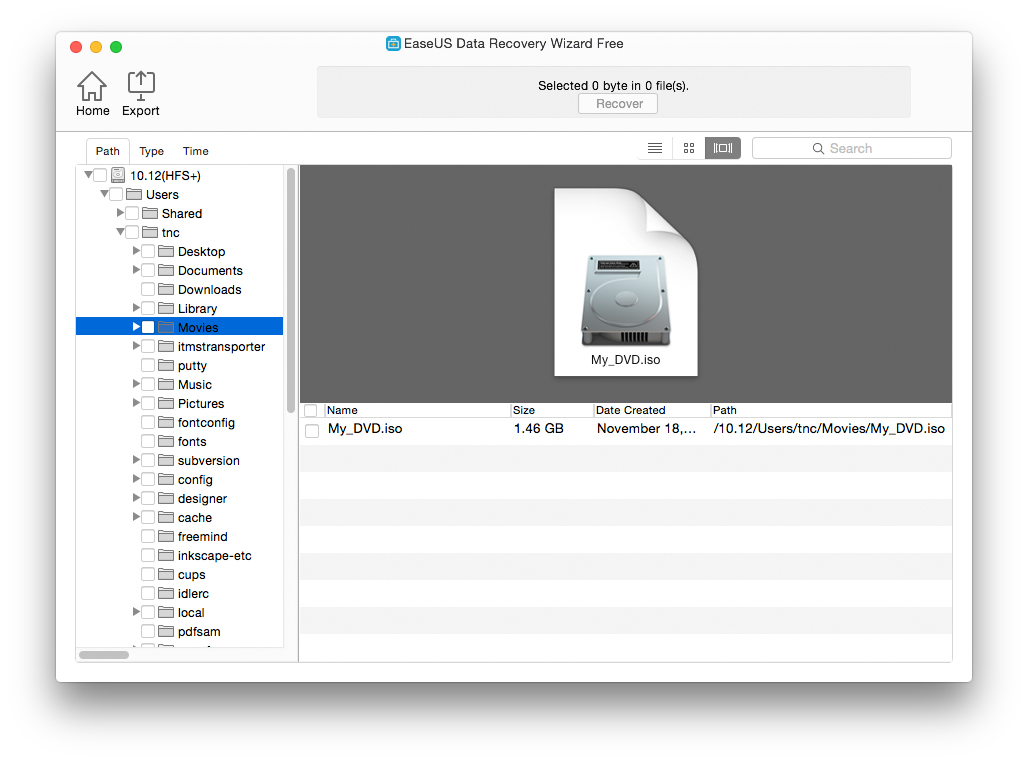
Task: Expand the Shared folder
Action: (120, 212)
